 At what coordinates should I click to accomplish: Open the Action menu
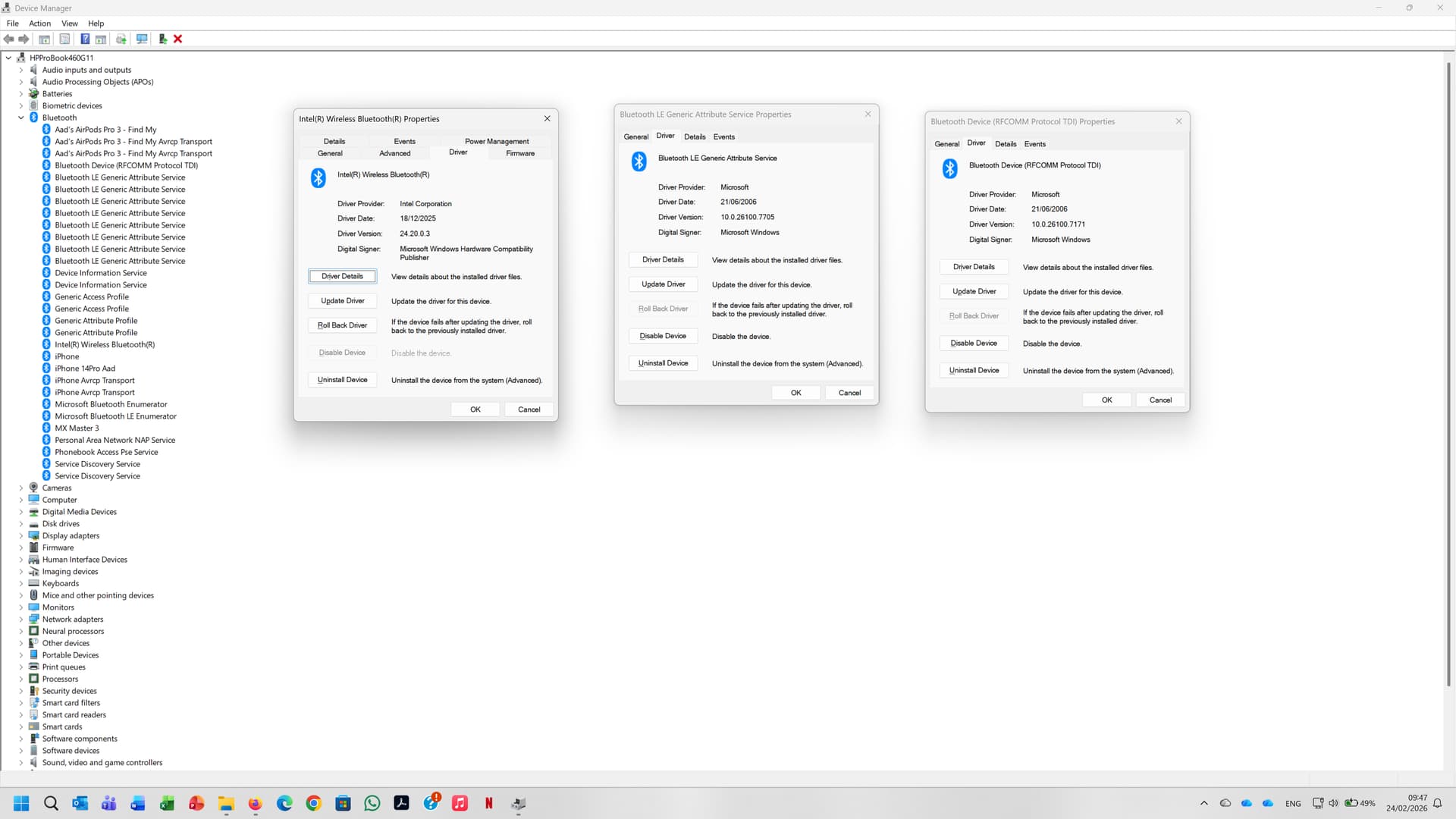tap(39, 24)
